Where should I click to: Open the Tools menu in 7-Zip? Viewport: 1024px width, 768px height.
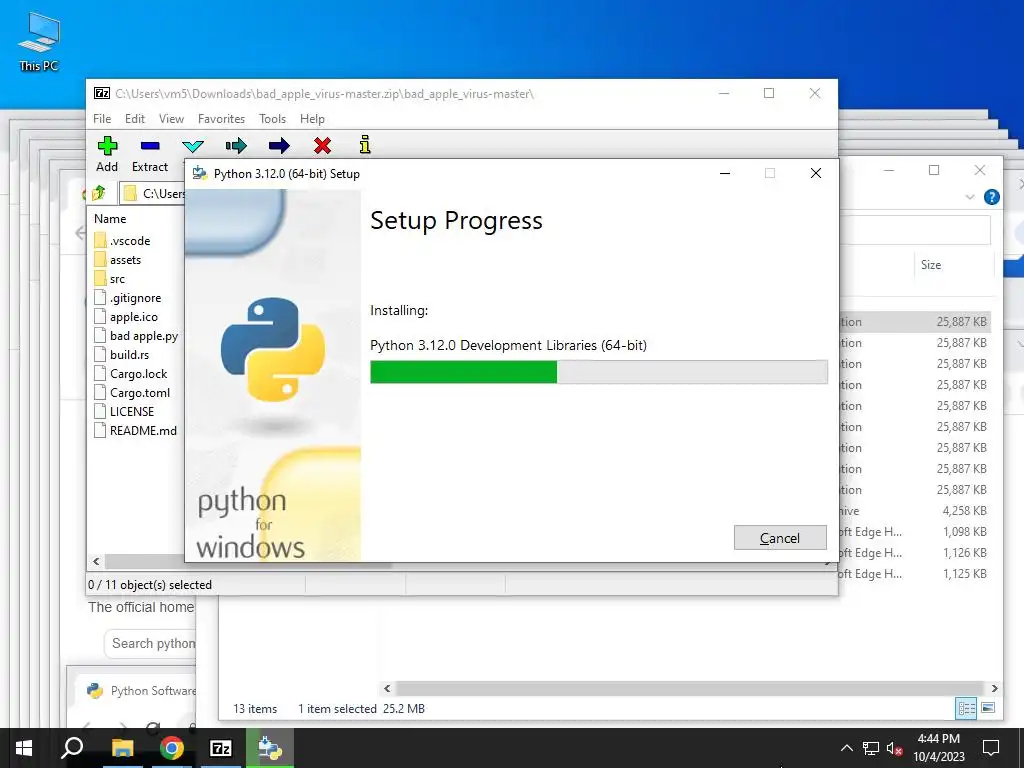tap(272, 119)
